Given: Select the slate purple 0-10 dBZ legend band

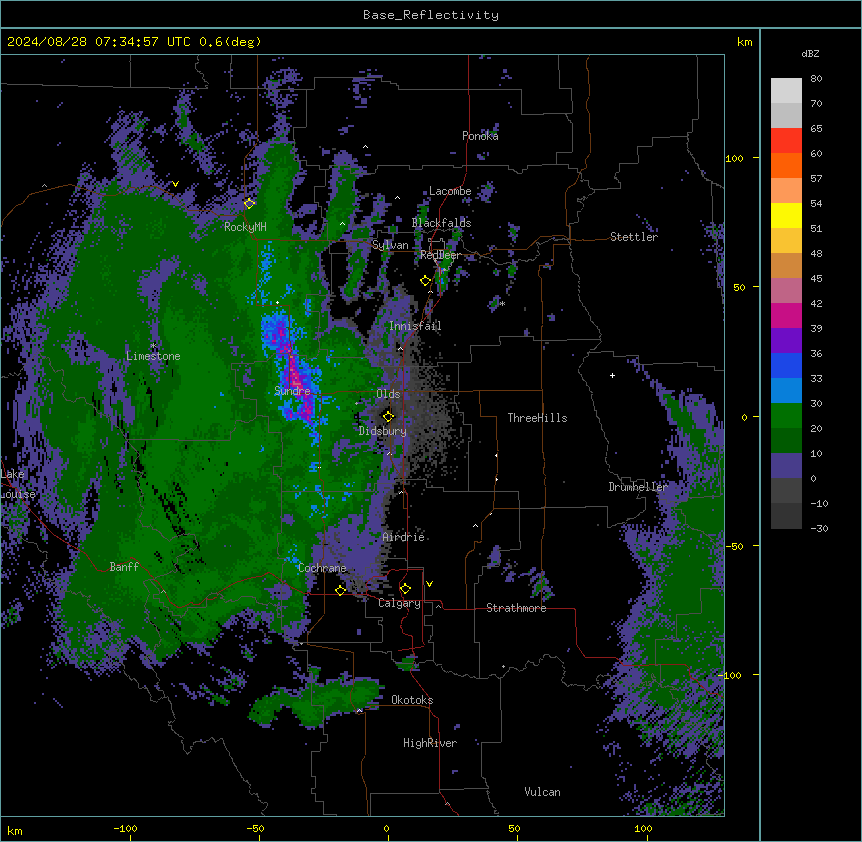Looking at the screenshot, I should (786, 466).
